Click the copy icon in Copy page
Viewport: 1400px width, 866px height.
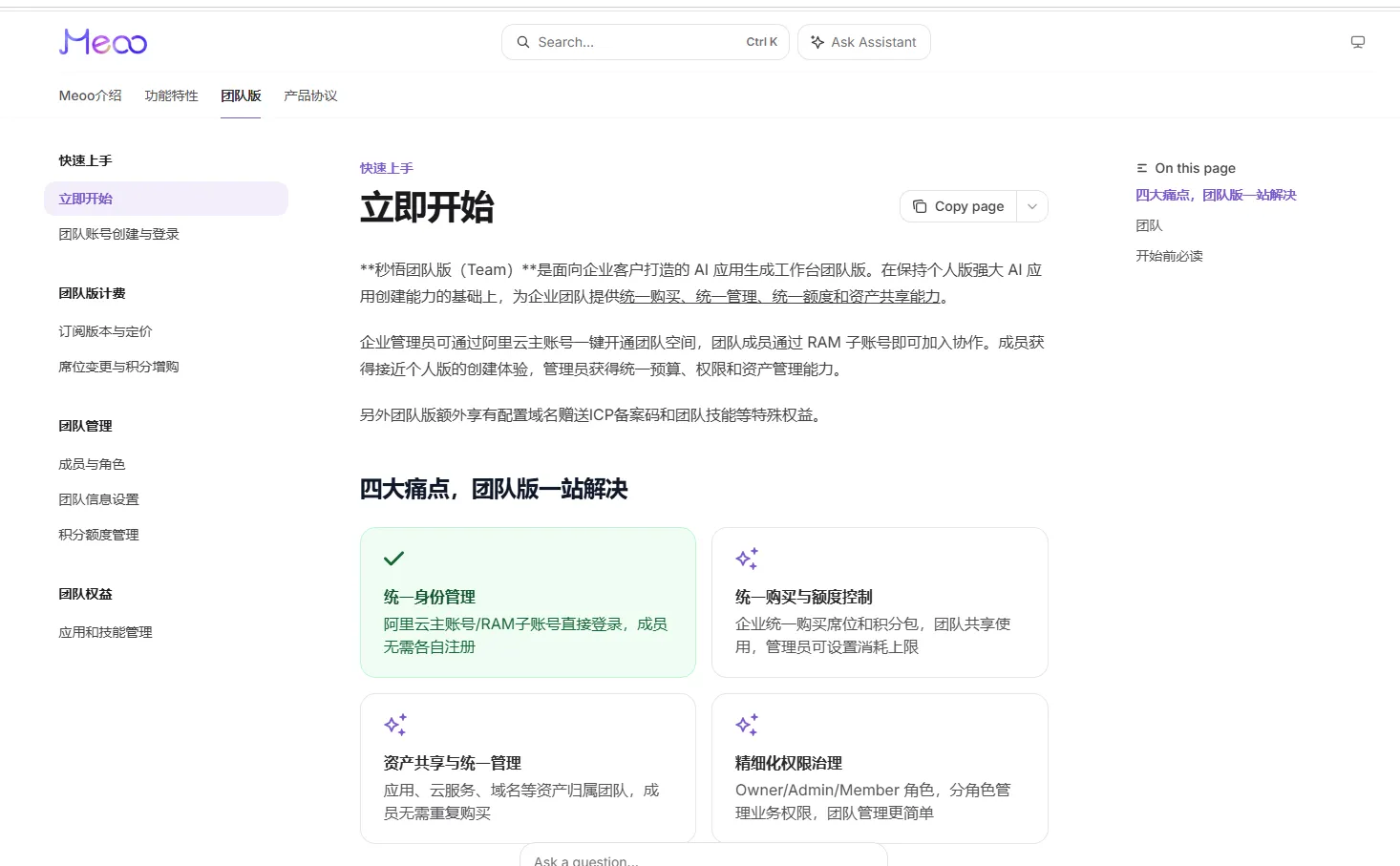pyautogui.click(x=920, y=206)
